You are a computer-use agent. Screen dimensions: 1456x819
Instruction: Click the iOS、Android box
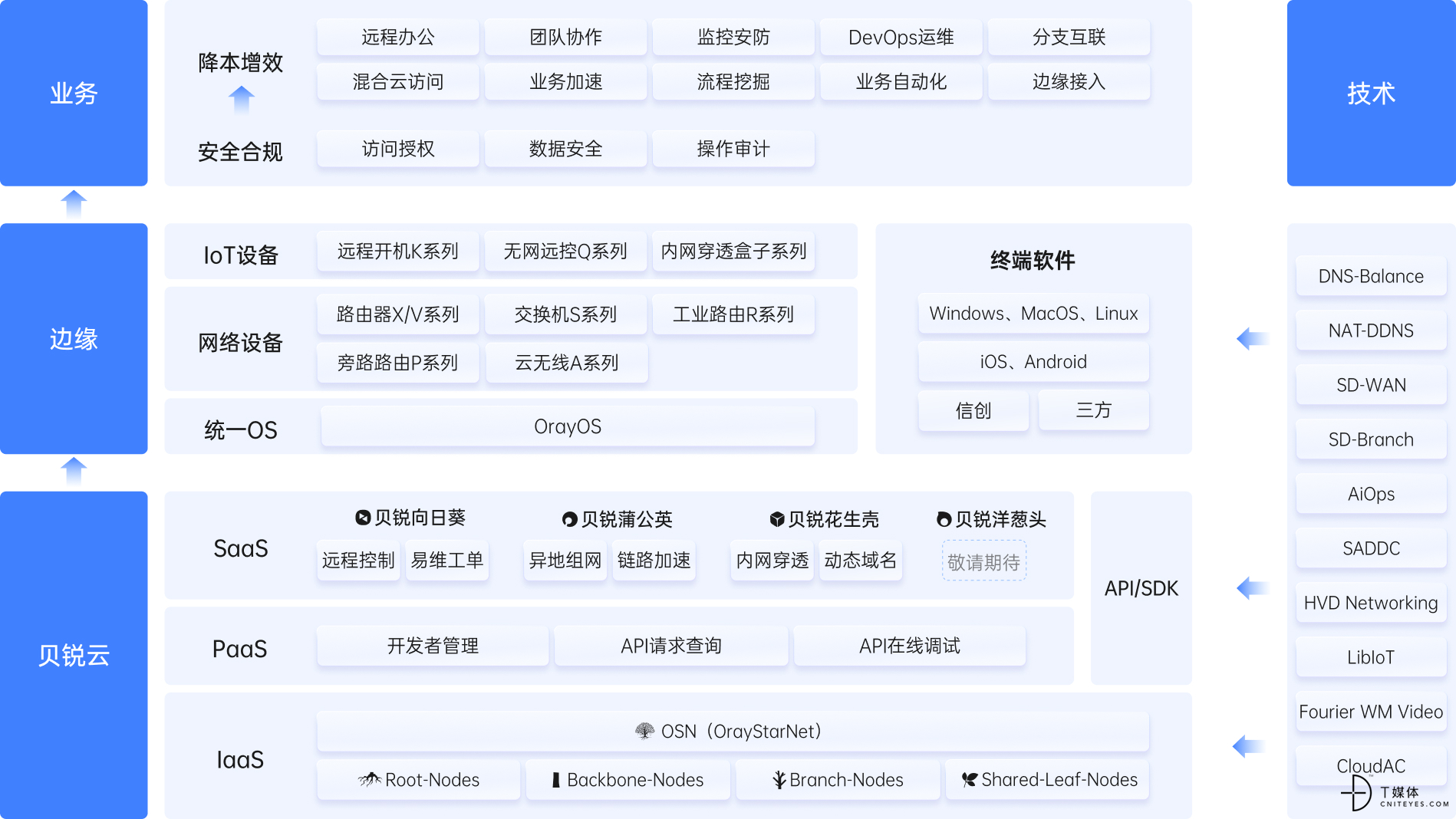click(1033, 362)
